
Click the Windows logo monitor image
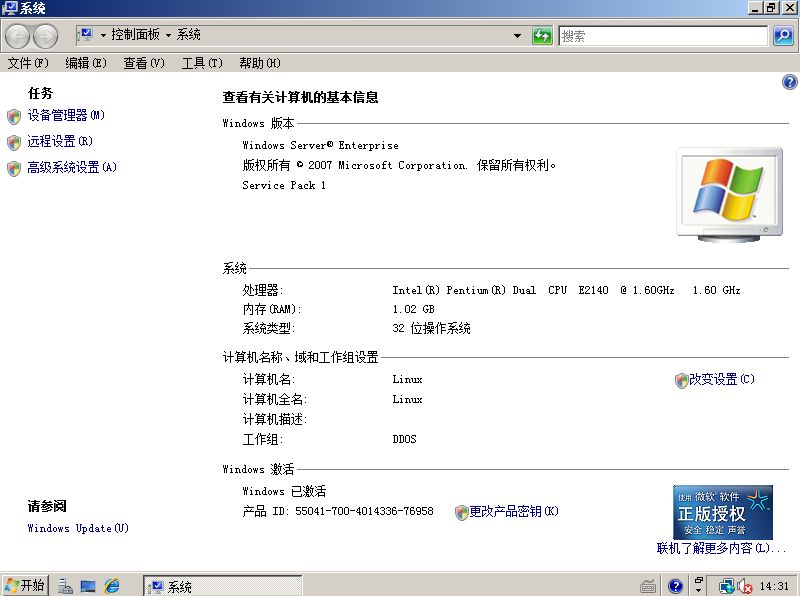point(730,194)
